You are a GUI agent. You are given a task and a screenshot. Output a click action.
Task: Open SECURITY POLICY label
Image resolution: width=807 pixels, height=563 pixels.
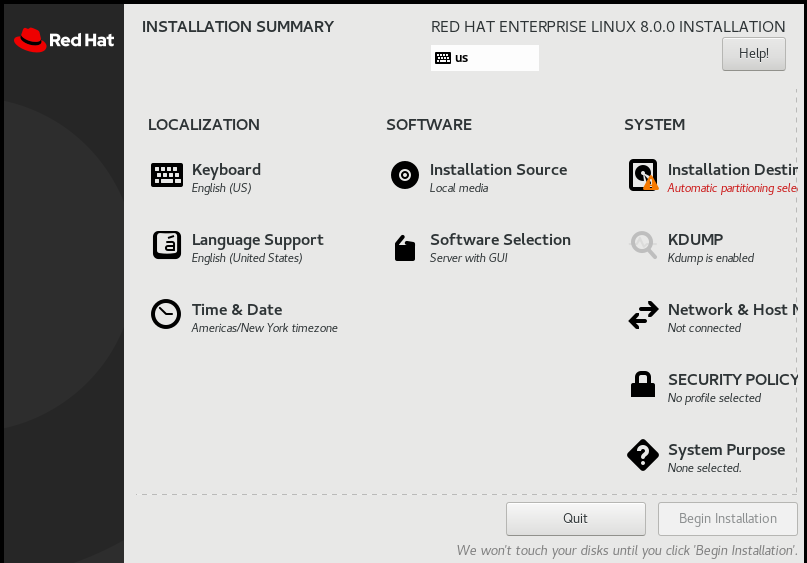(733, 380)
